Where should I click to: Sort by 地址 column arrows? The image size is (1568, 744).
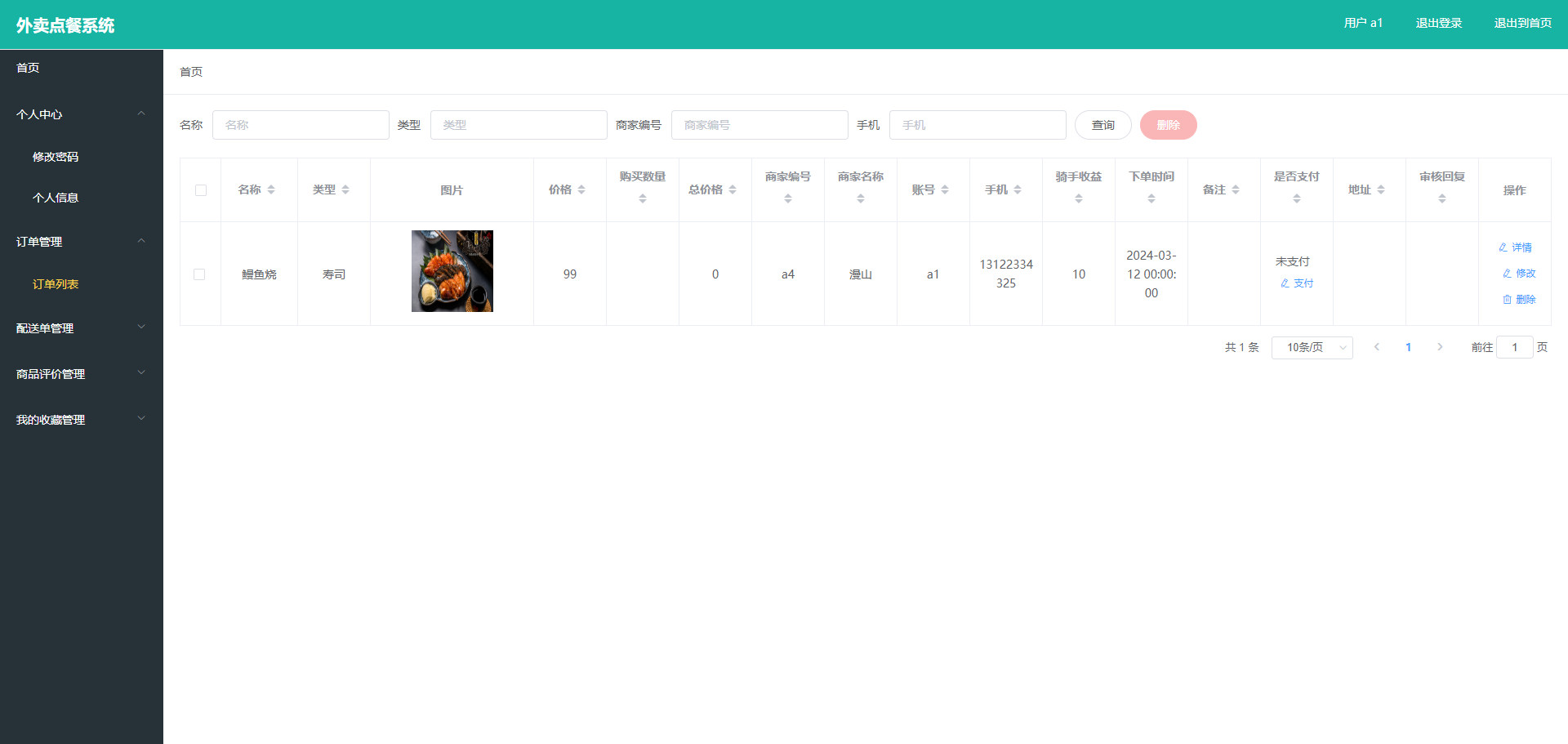coord(1381,190)
